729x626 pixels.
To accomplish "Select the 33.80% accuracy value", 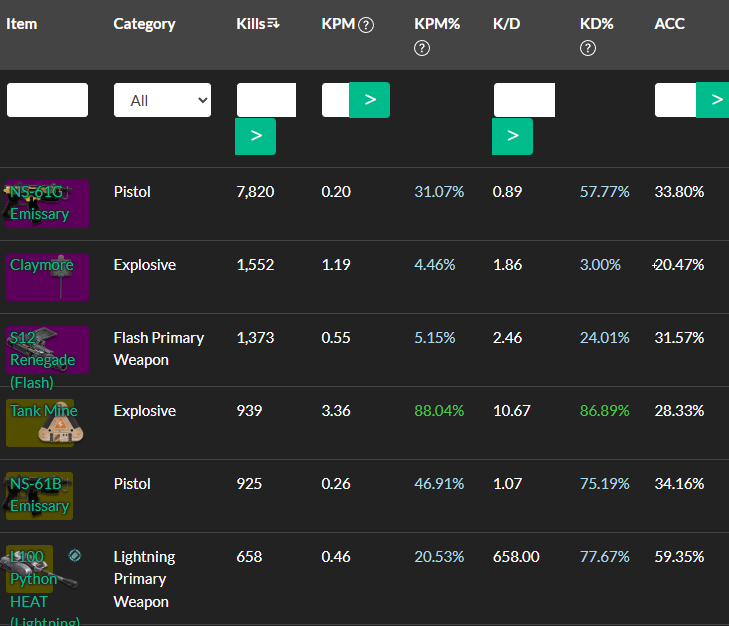I will pos(679,192).
